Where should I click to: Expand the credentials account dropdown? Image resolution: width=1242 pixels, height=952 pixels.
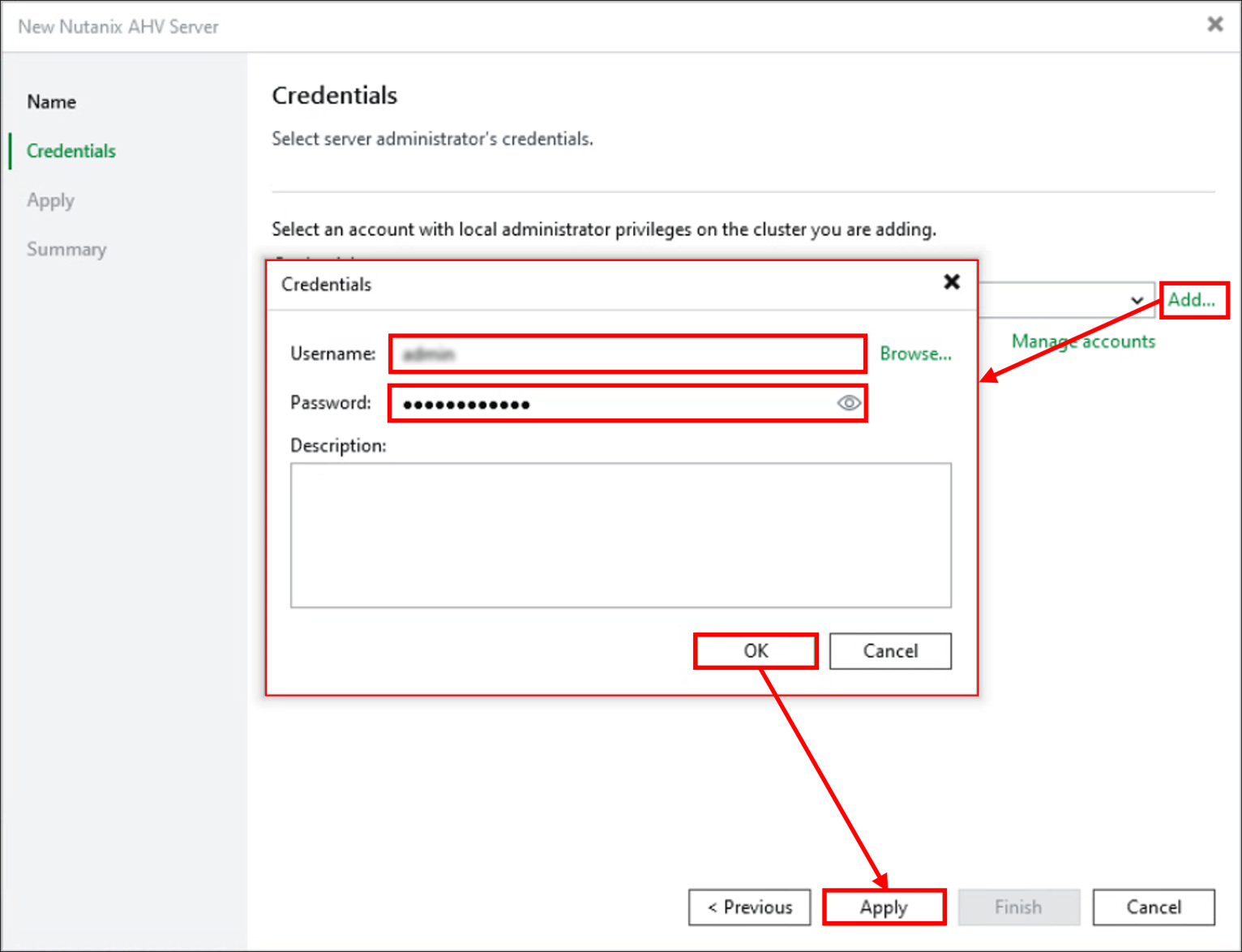(x=1137, y=300)
